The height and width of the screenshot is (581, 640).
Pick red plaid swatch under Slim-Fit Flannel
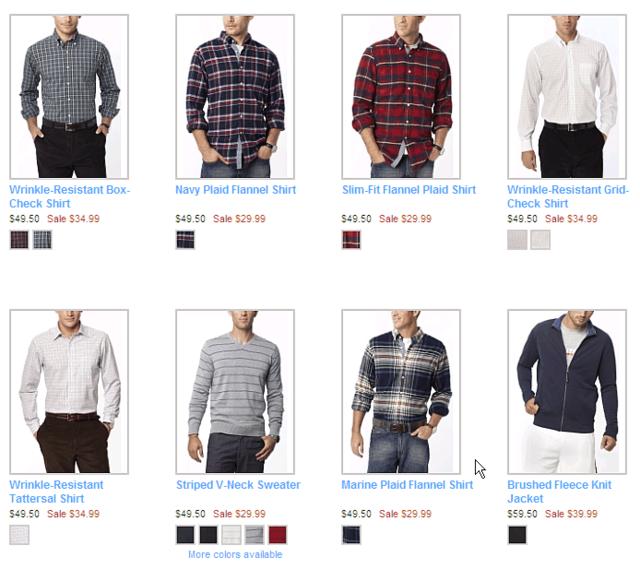tap(351, 240)
